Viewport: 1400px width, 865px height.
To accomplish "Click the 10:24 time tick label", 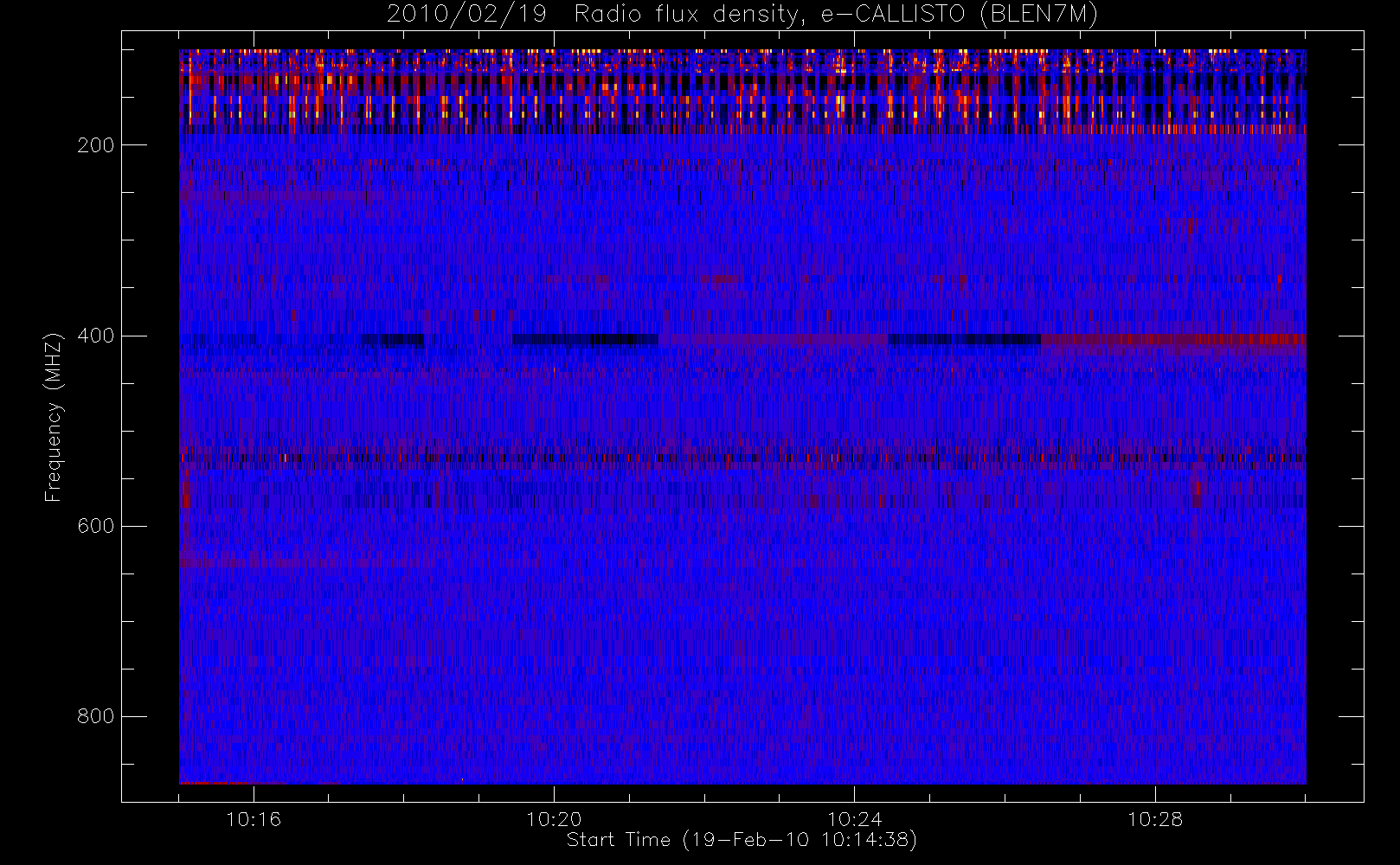I will tap(854, 819).
